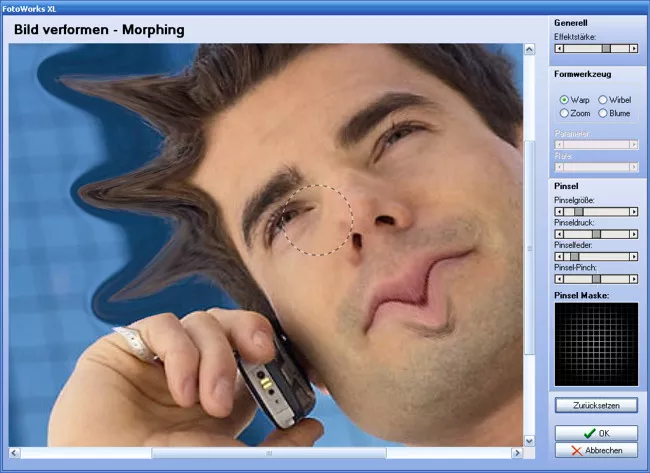Click the Zurücksetzen button

tap(596, 405)
